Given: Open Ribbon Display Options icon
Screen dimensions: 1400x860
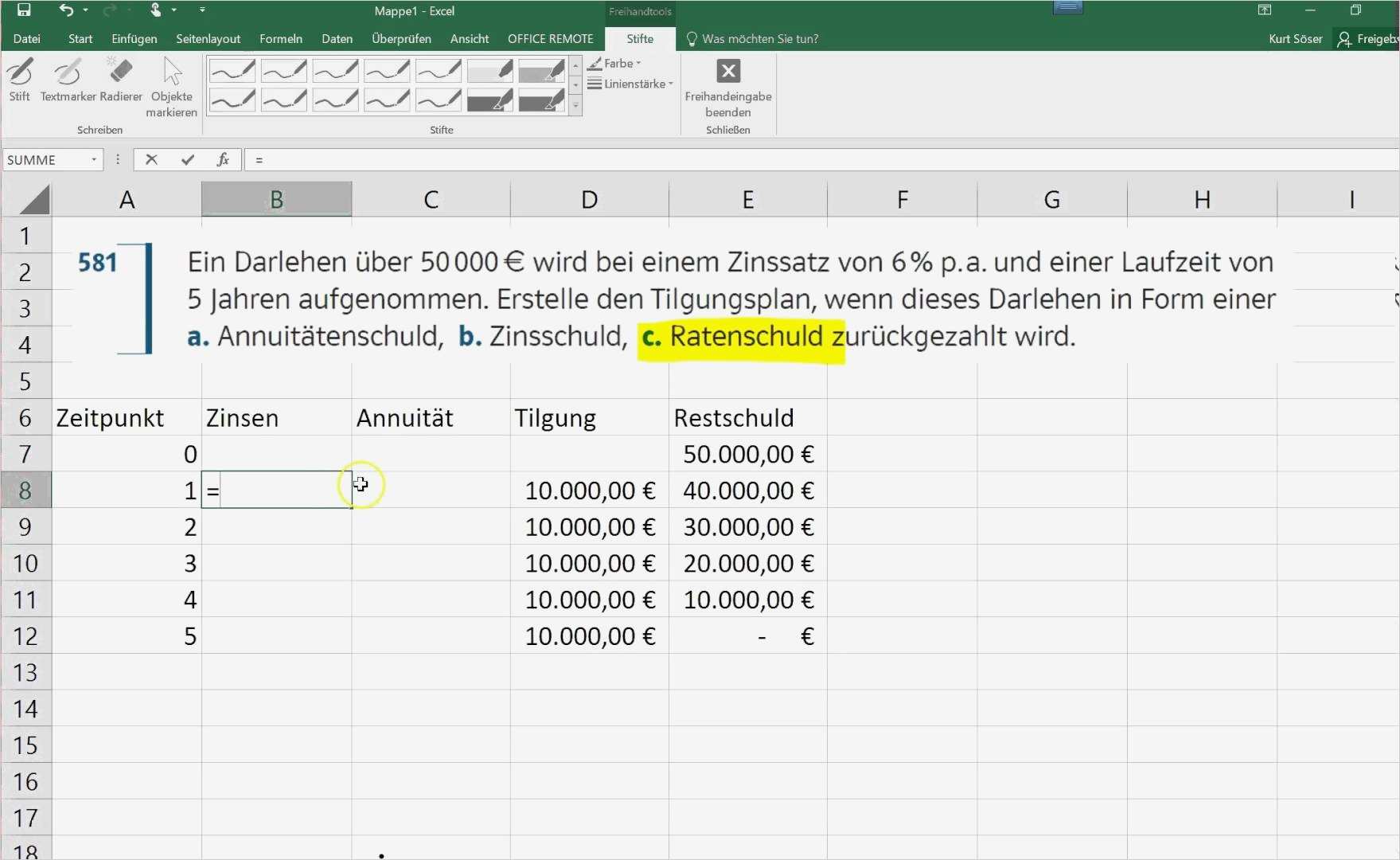Looking at the screenshot, I should pyautogui.click(x=1264, y=10).
